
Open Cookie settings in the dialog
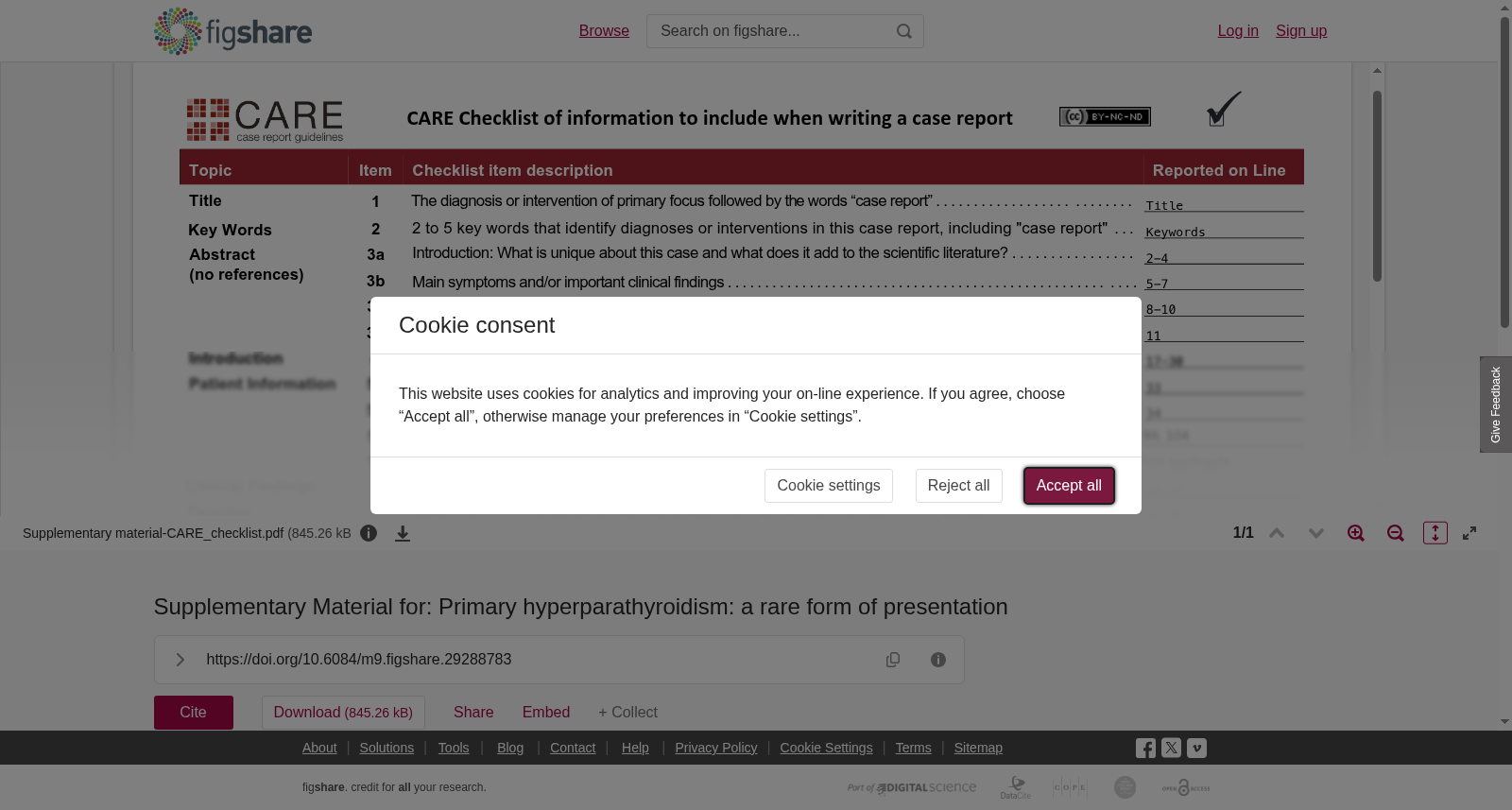point(829,486)
